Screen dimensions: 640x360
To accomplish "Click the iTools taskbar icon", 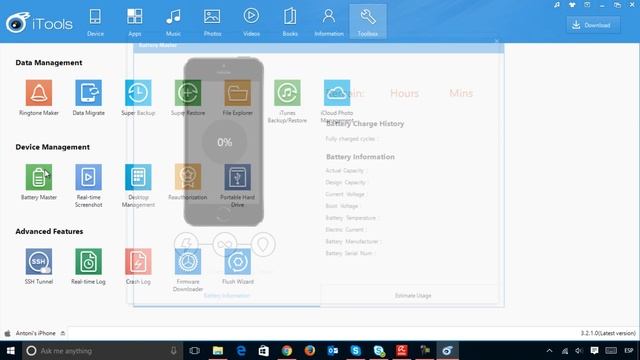I will [x=447, y=351].
